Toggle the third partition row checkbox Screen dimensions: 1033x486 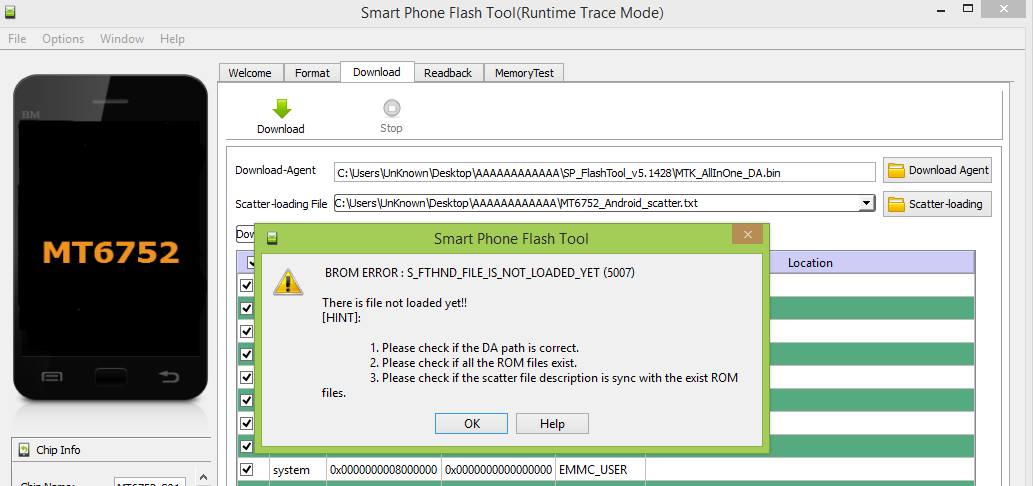coord(247,331)
